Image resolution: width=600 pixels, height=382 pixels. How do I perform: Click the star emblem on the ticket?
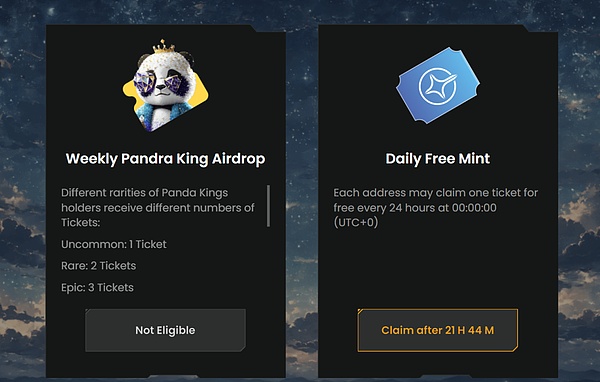[438, 86]
